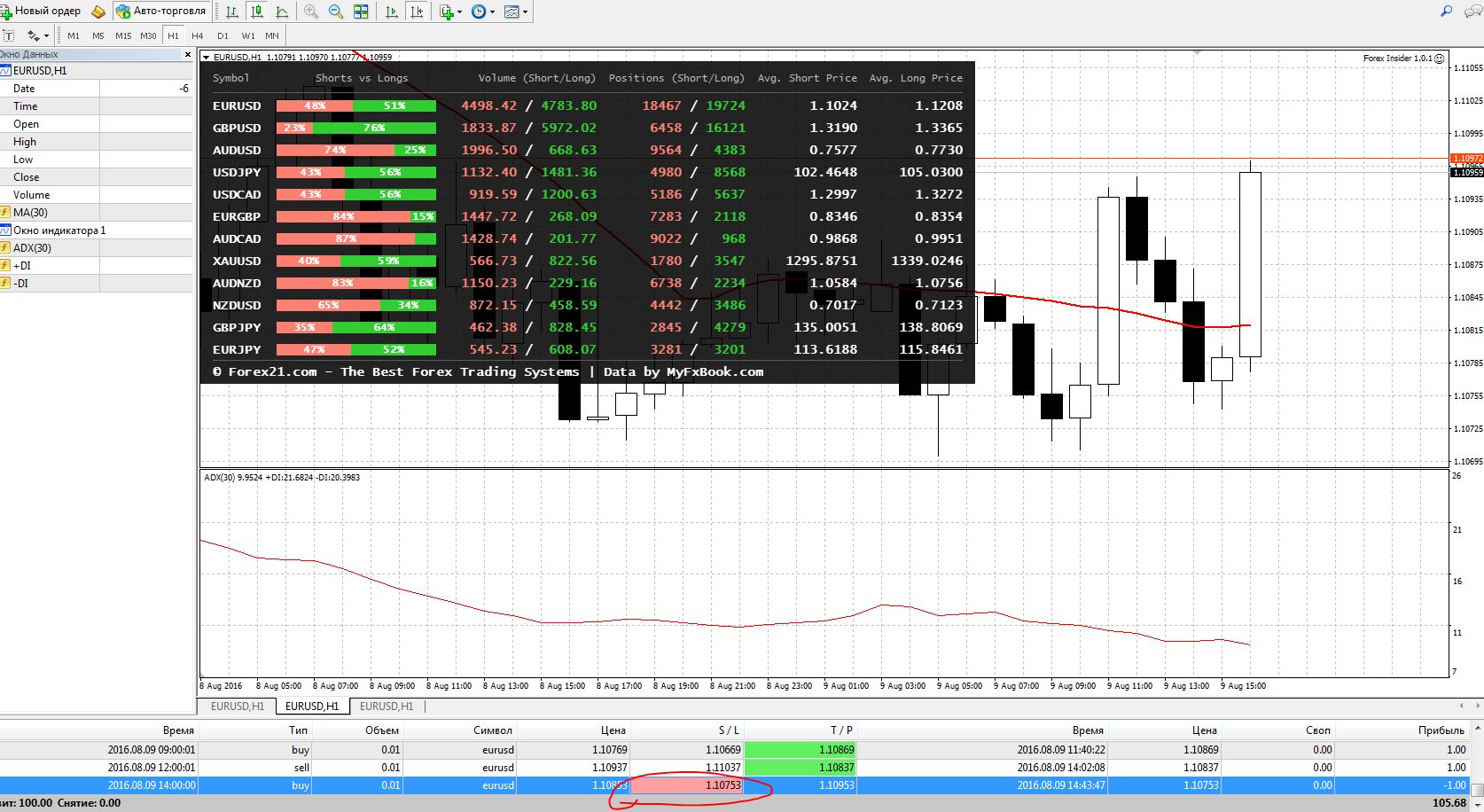This screenshot has height=812, width=1484.
Task: Click the gold MetaEditor book icon
Action: point(98,12)
